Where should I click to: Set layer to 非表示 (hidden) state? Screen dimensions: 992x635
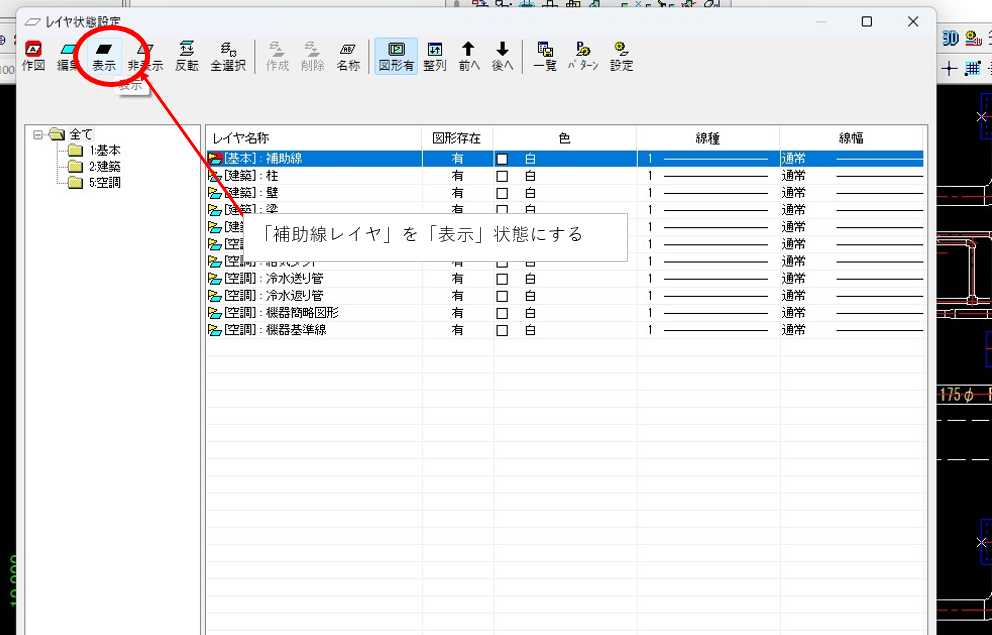(145, 56)
